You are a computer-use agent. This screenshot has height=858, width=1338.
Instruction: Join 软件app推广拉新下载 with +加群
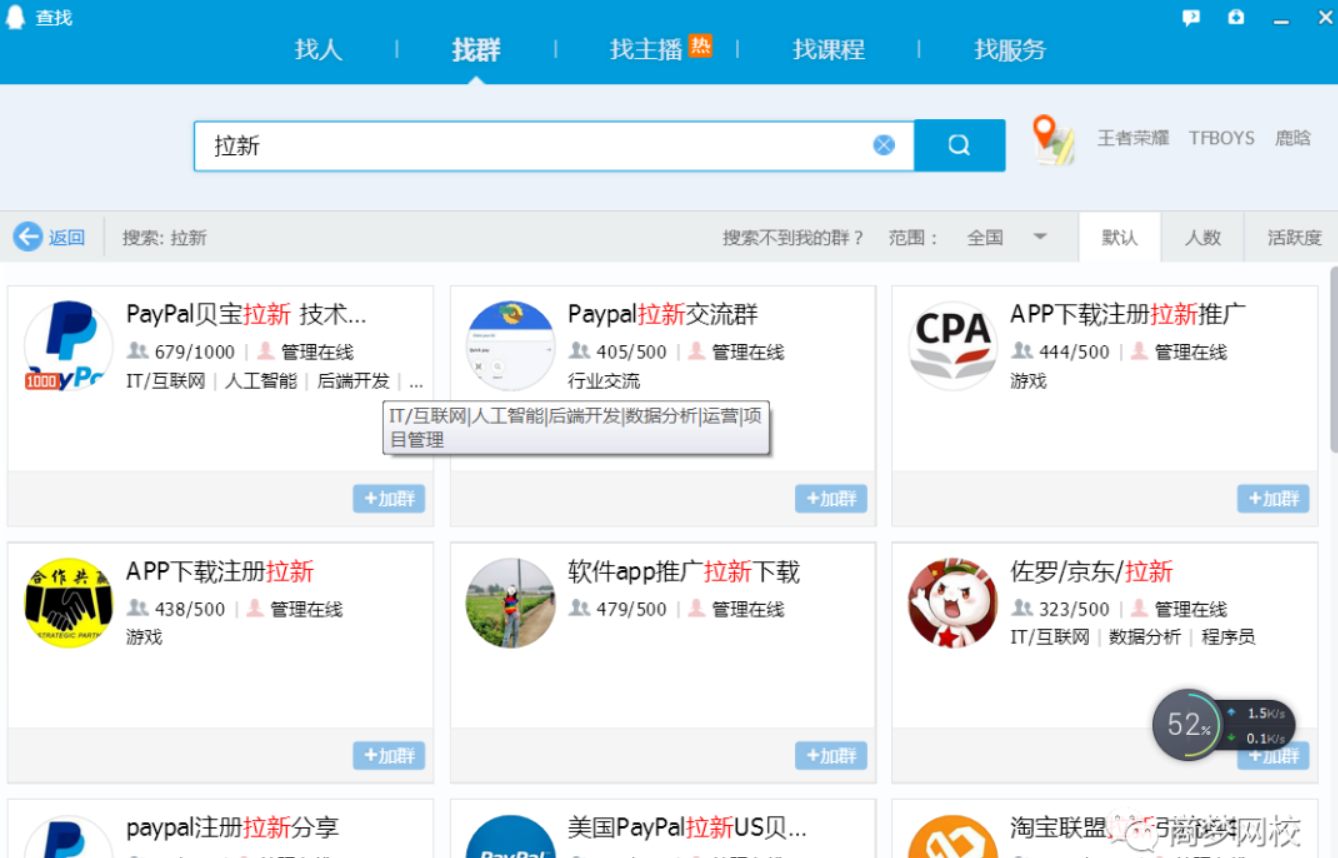[831, 756]
